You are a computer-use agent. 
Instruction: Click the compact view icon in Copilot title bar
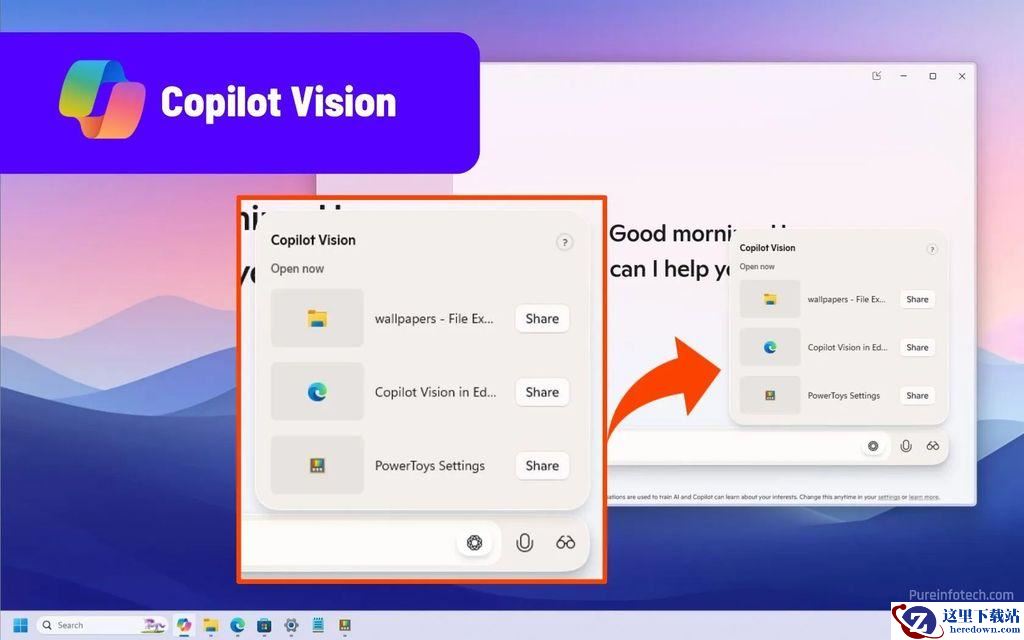pyautogui.click(x=876, y=76)
